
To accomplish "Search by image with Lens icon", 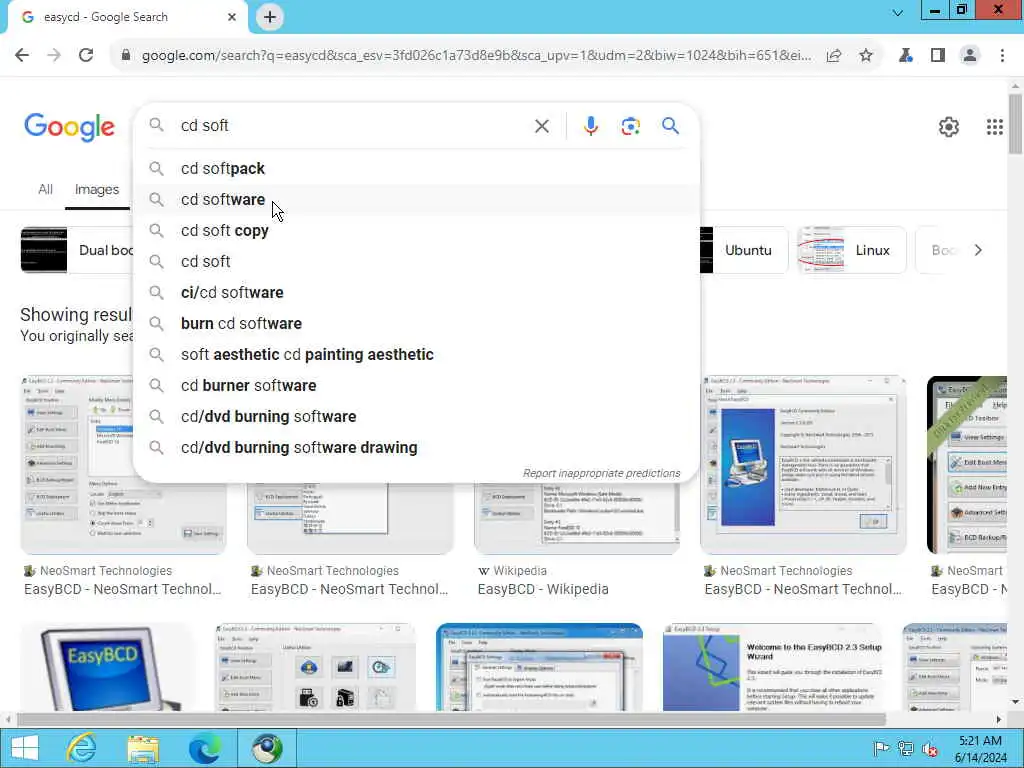I will coord(630,126).
